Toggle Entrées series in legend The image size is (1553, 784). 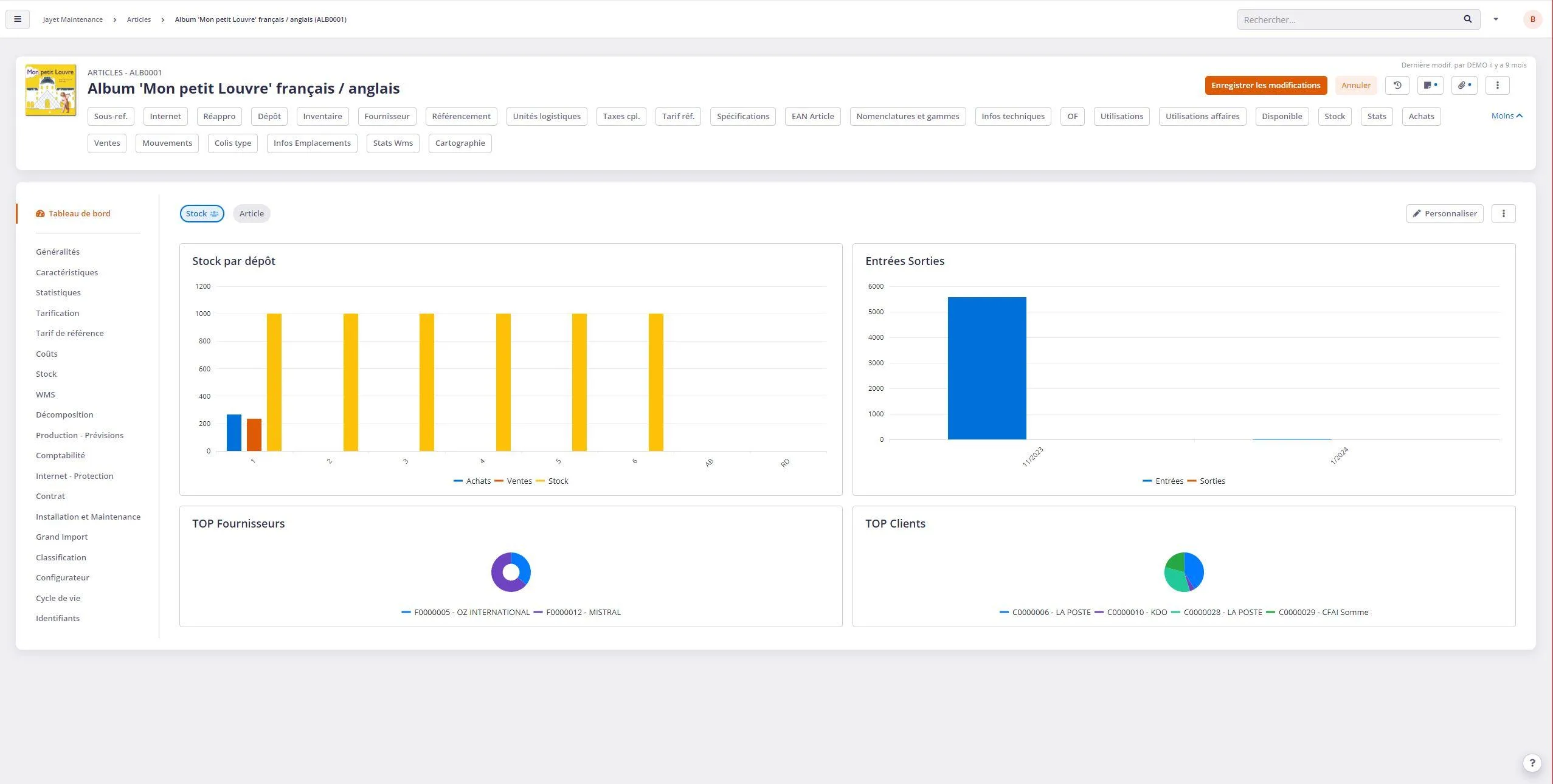click(x=1163, y=481)
